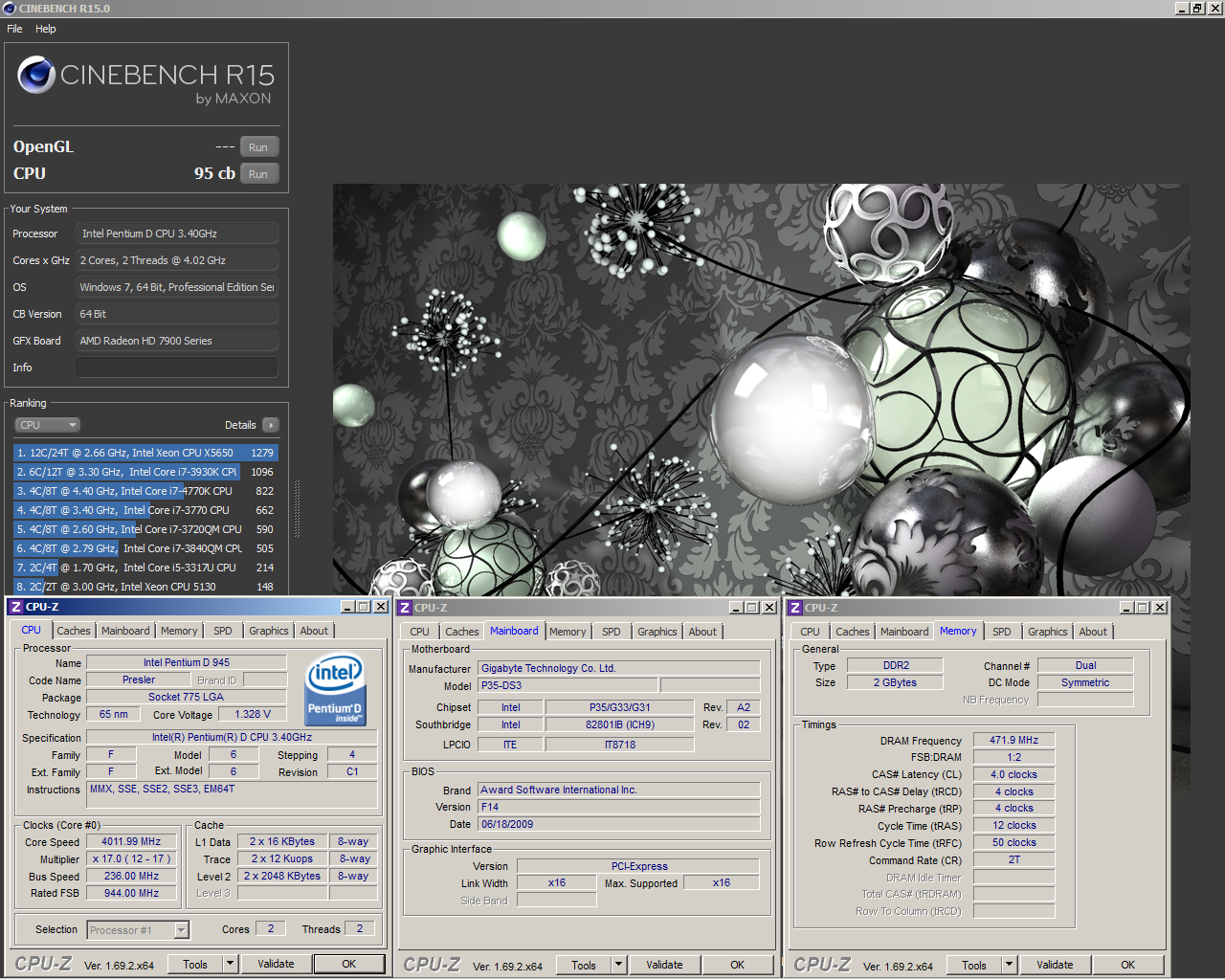Image resolution: width=1225 pixels, height=980 pixels.
Task: Open the Cinebench Help menu
Action: click(x=46, y=29)
